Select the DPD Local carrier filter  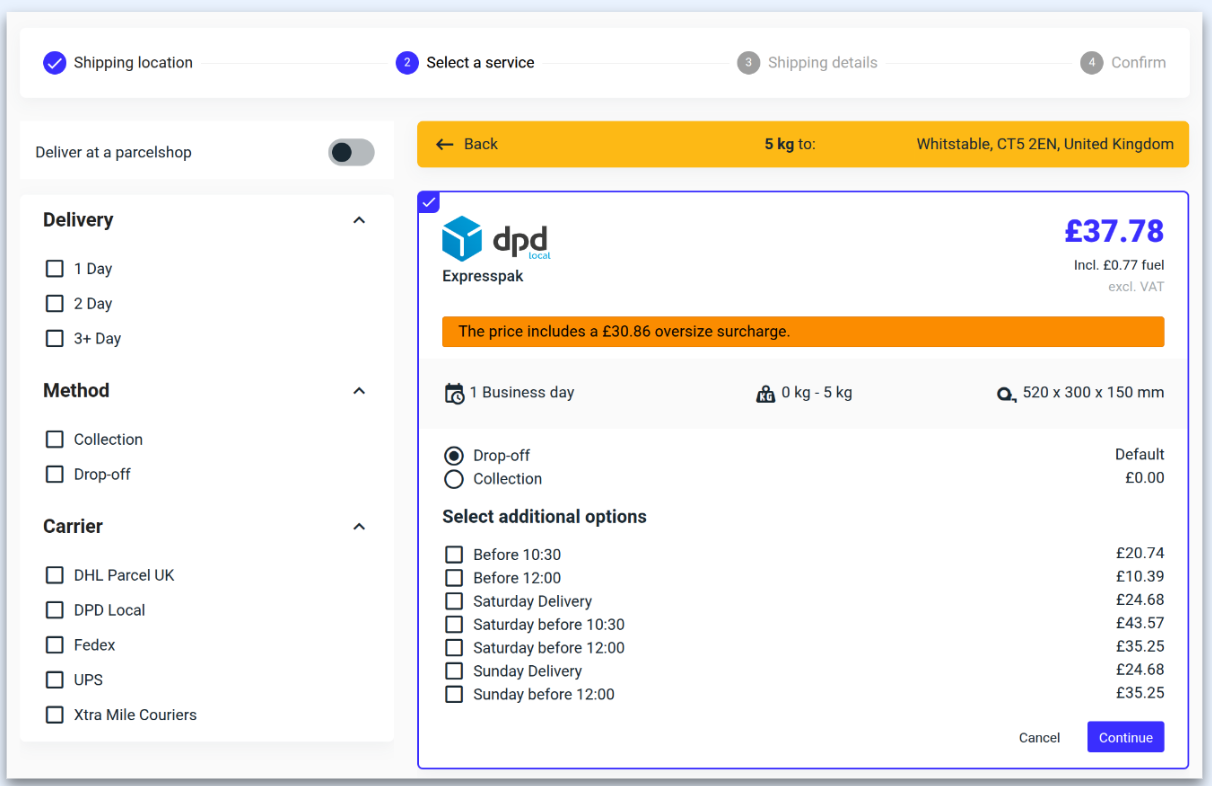tap(54, 610)
